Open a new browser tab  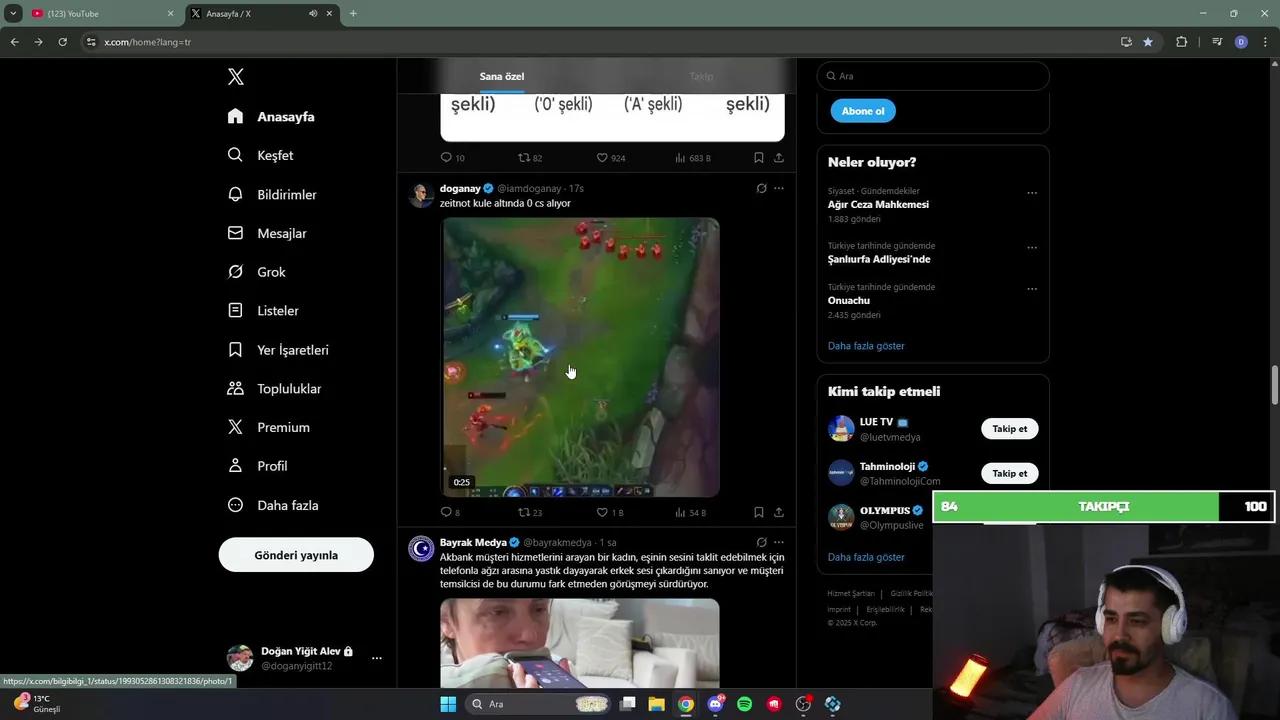pyautogui.click(x=353, y=14)
